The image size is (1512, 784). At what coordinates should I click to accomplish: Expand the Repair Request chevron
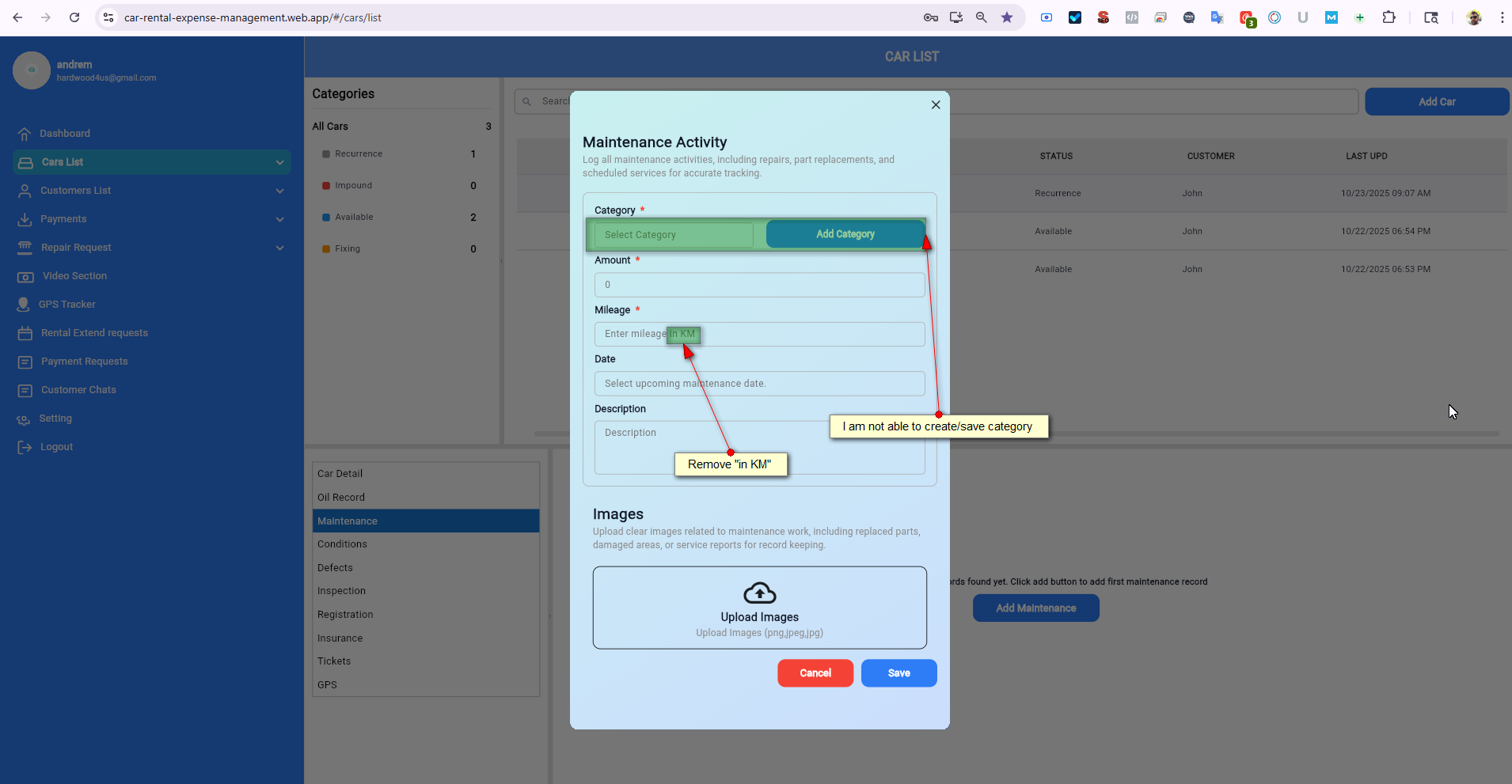(x=279, y=248)
